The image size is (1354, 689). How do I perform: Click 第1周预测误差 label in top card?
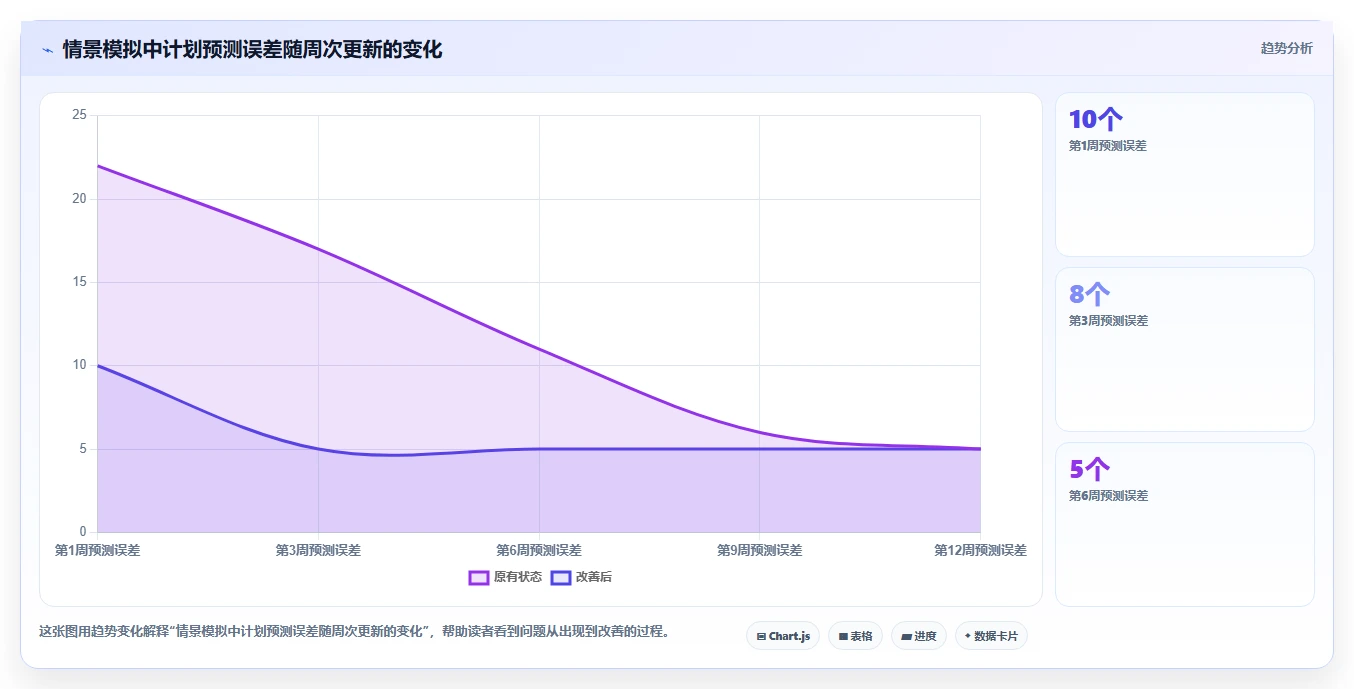[x=1108, y=146]
